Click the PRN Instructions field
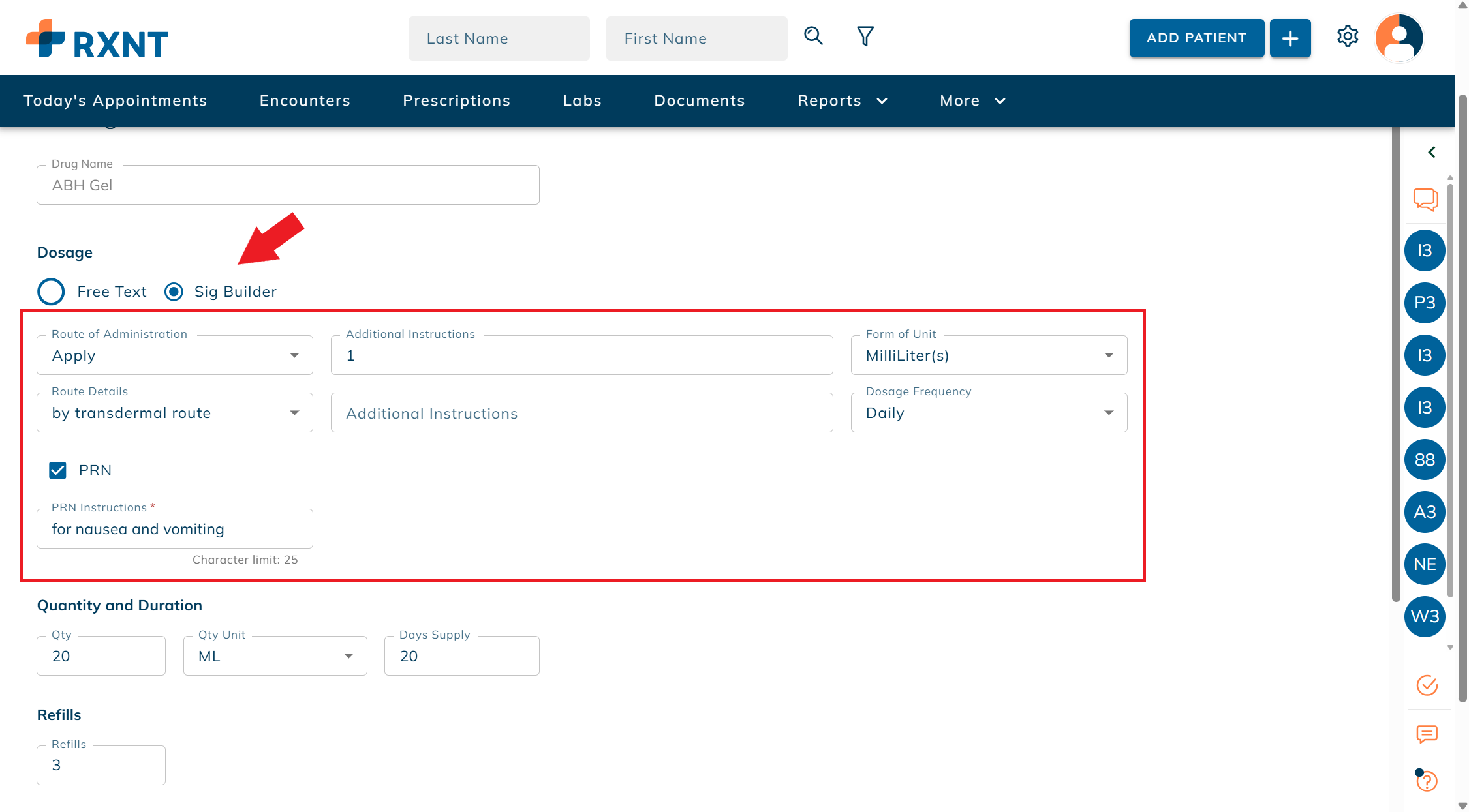 [x=175, y=529]
